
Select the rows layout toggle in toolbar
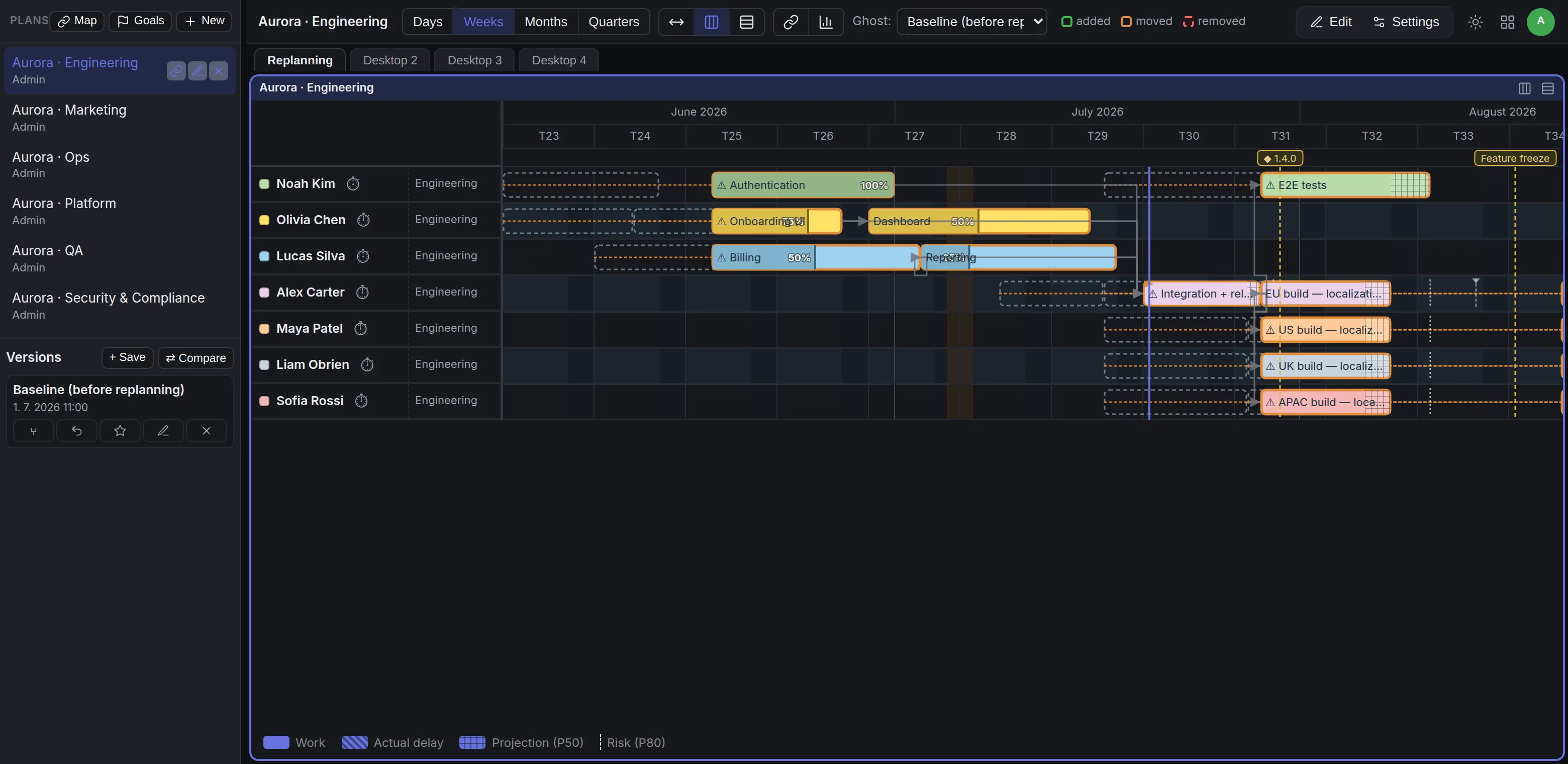[x=747, y=22]
